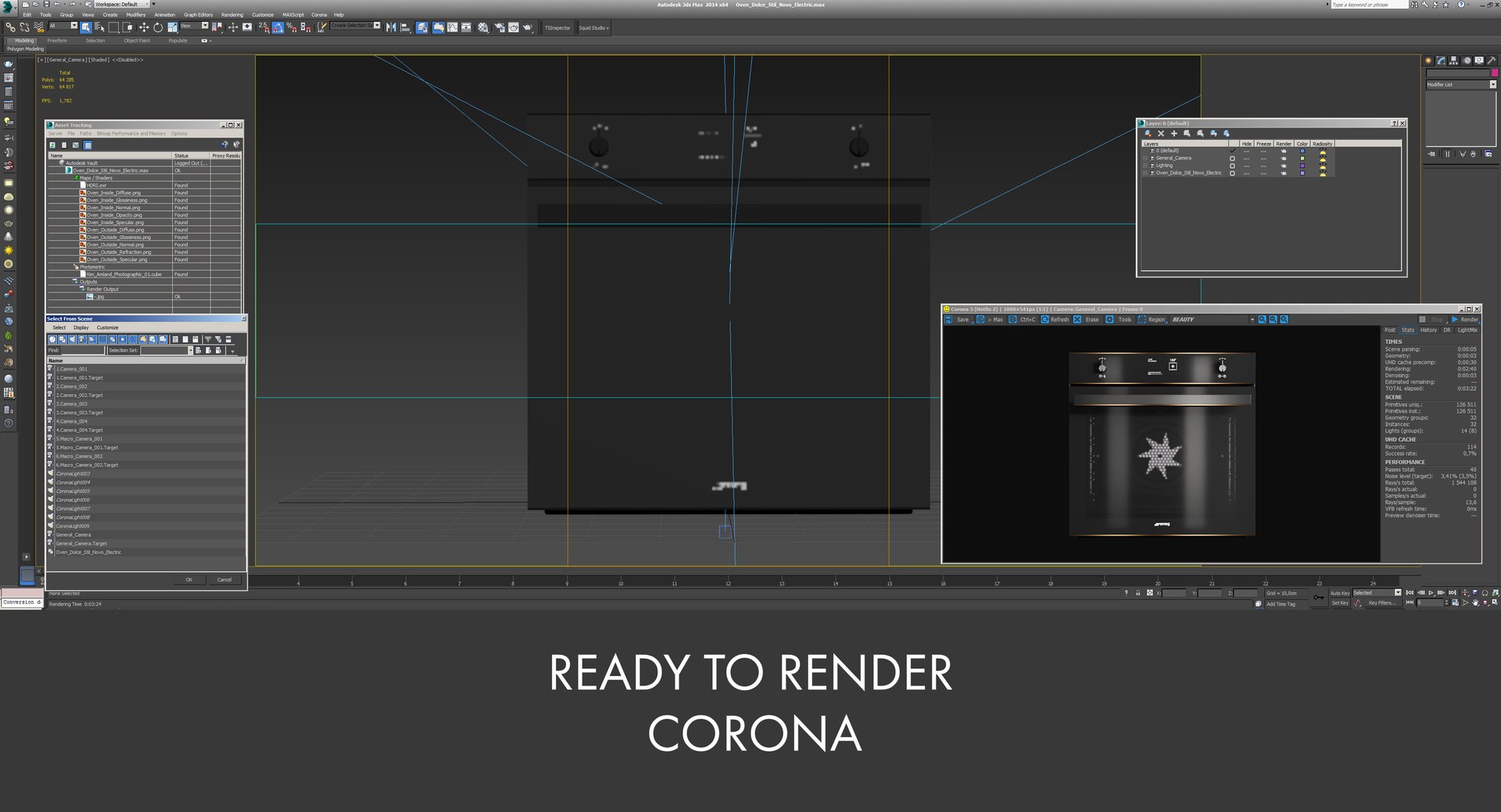Click Delete layer X icon in Layer window
Viewport: 1501px width, 812px height.
coord(1161,134)
